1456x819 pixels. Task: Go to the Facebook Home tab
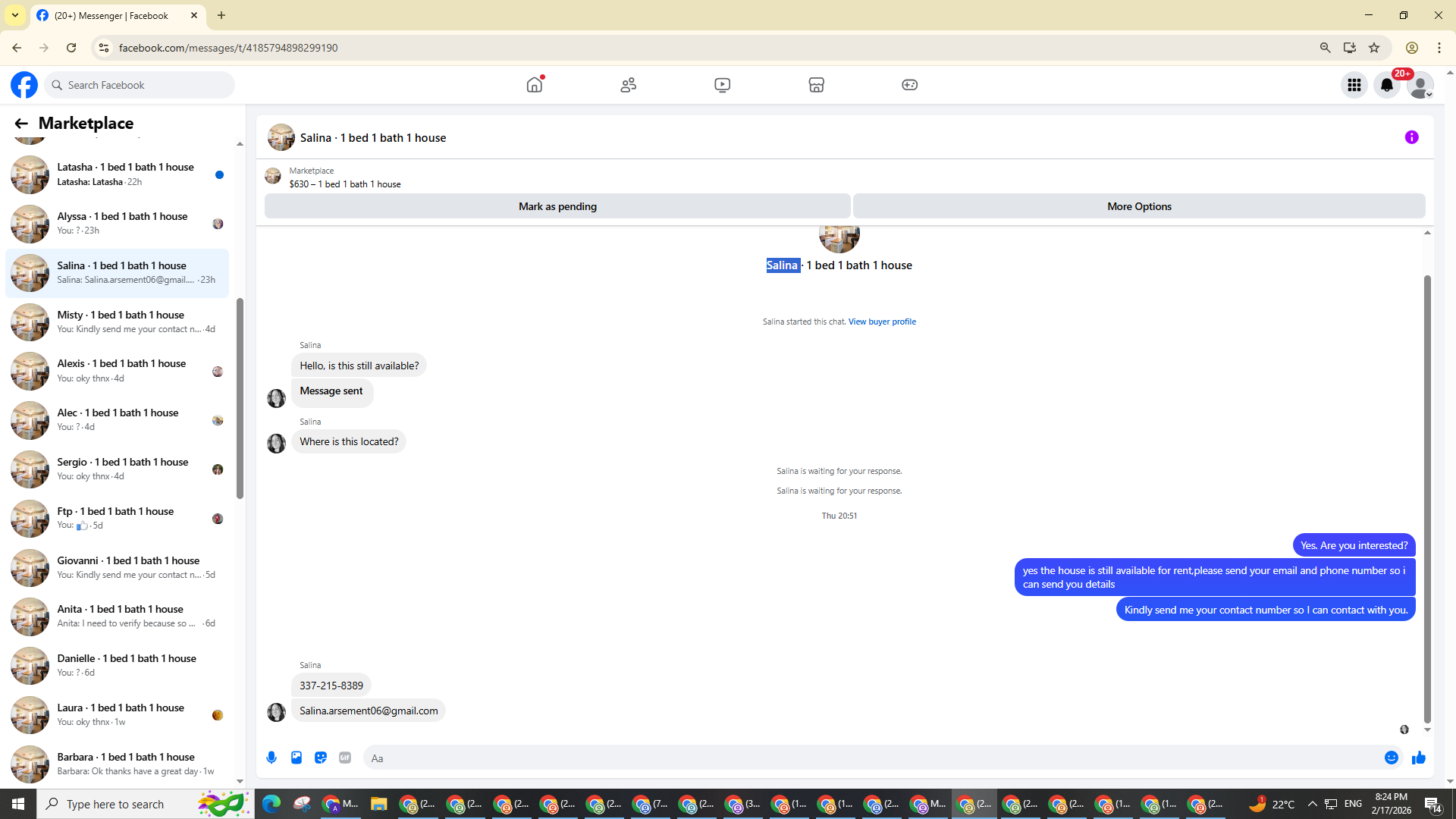coord(535,85)
